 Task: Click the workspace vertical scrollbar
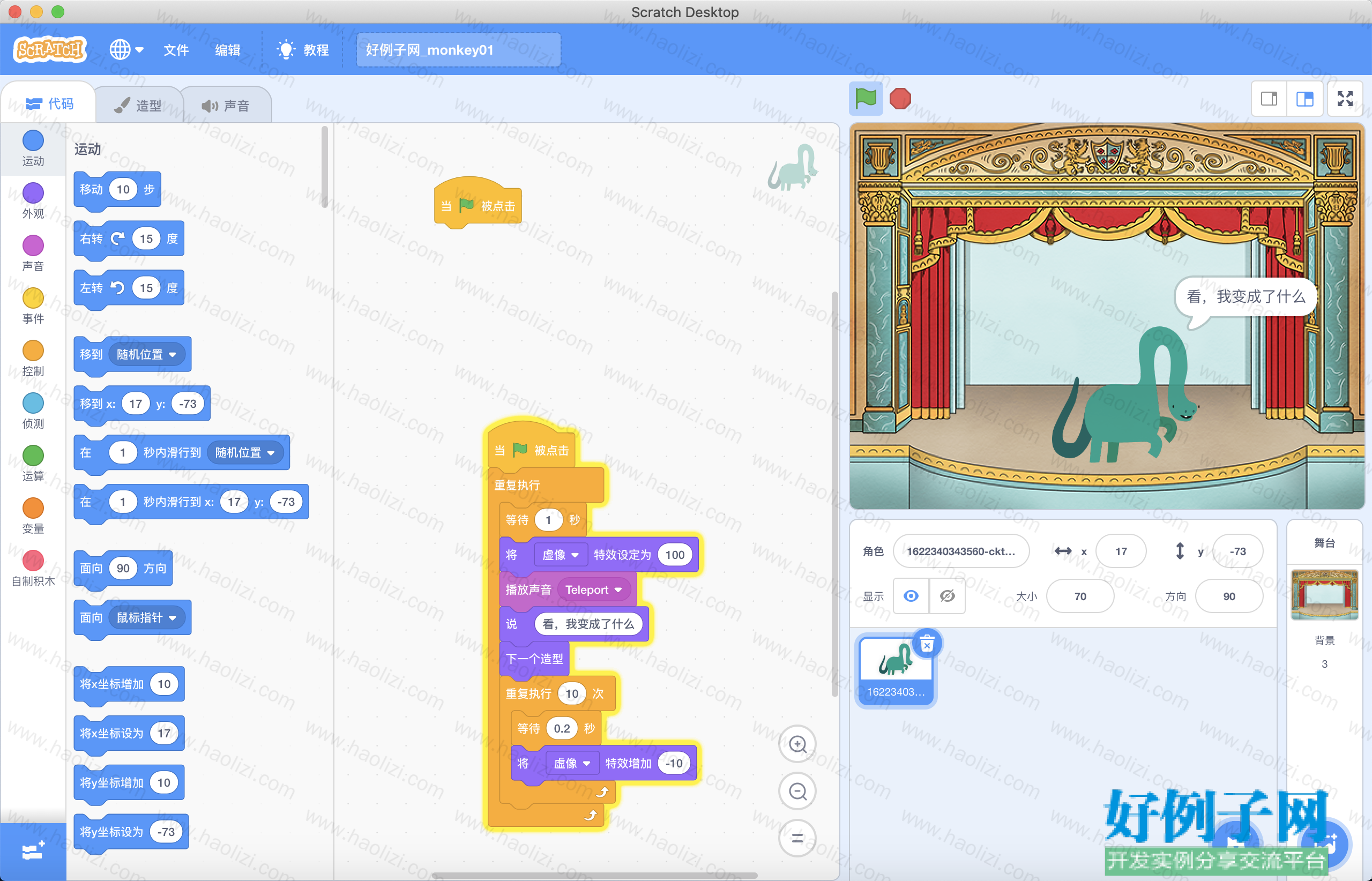tap(835, 494)
